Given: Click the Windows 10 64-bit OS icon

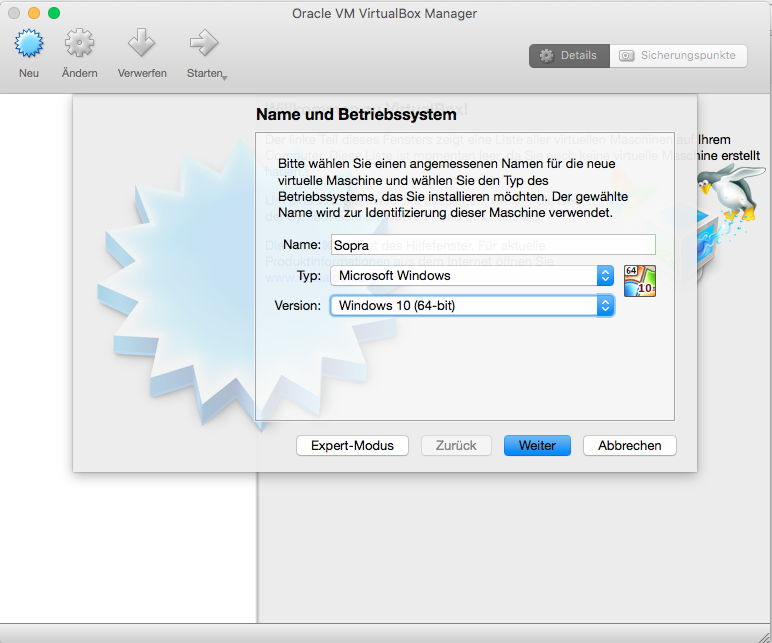Looking at the screenshot, I should point(639,281).
